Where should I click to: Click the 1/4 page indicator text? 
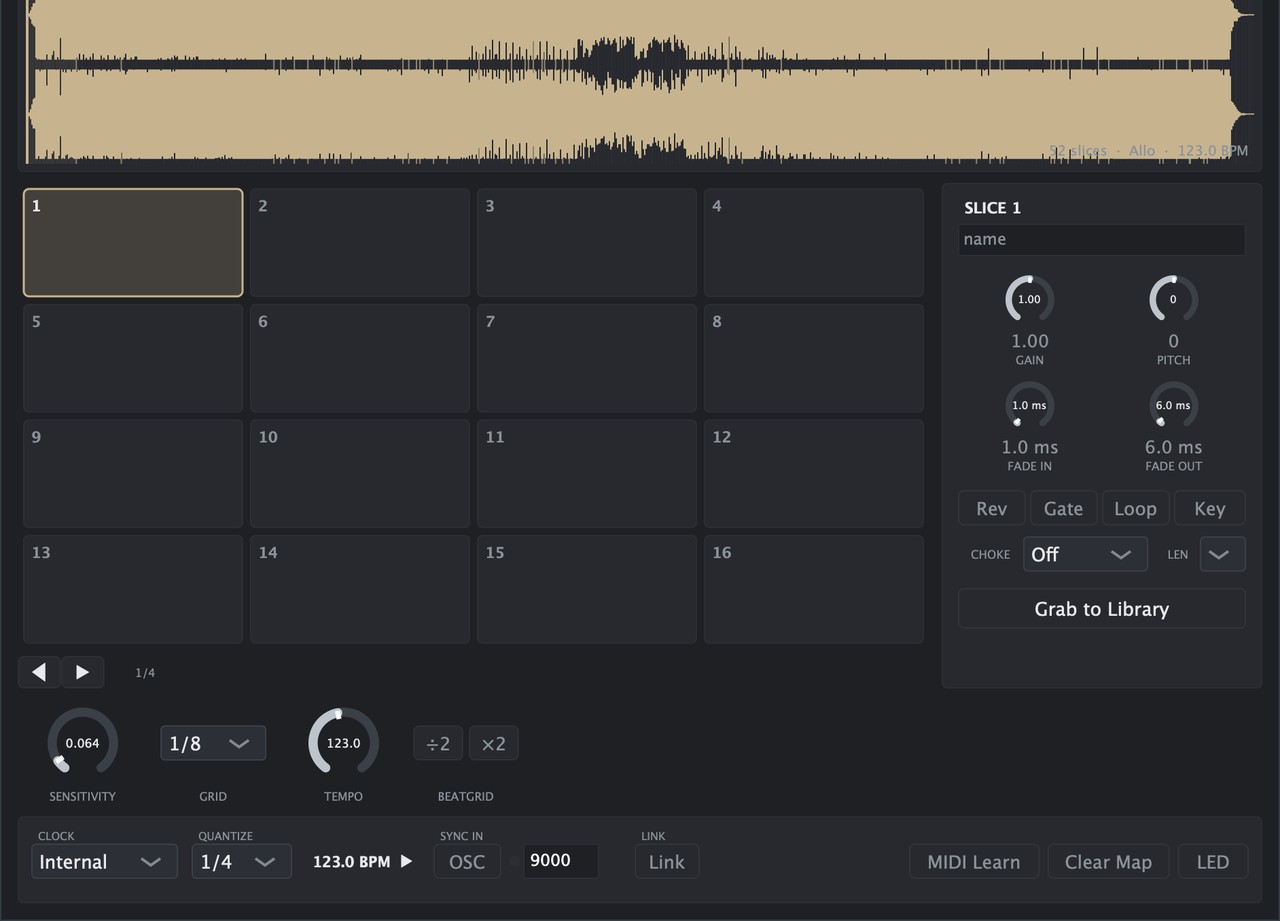pyautogui.click(x=145, y=673)
